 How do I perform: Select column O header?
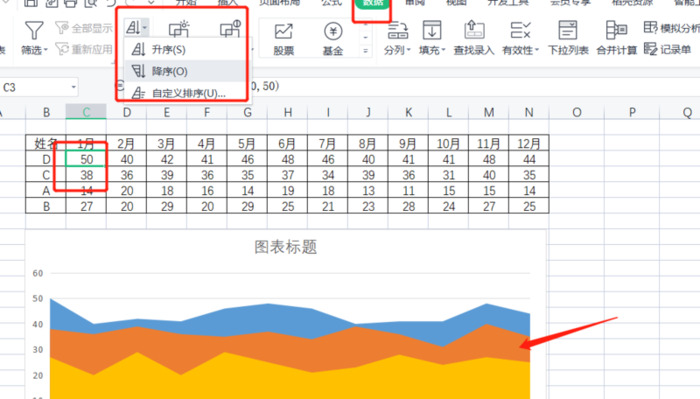point(577,112)
